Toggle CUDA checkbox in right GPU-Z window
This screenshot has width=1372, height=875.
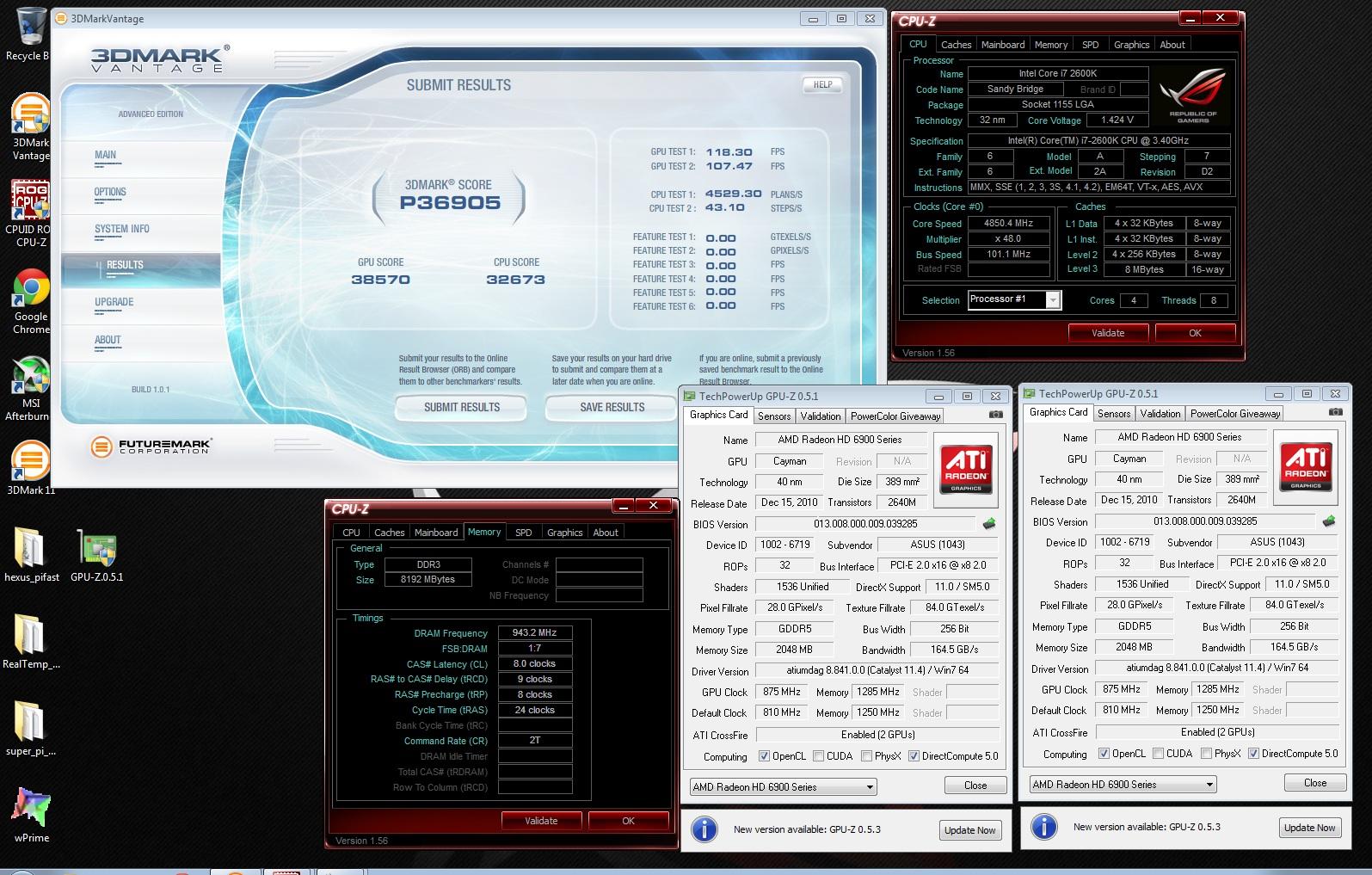(x=1158, y=754)
